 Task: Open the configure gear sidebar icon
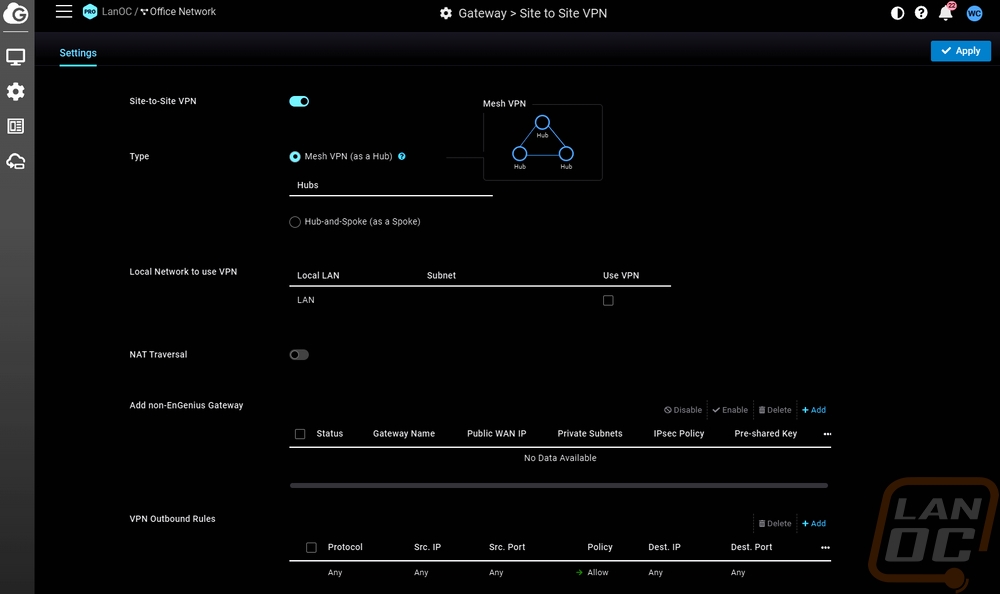(16, 92)
